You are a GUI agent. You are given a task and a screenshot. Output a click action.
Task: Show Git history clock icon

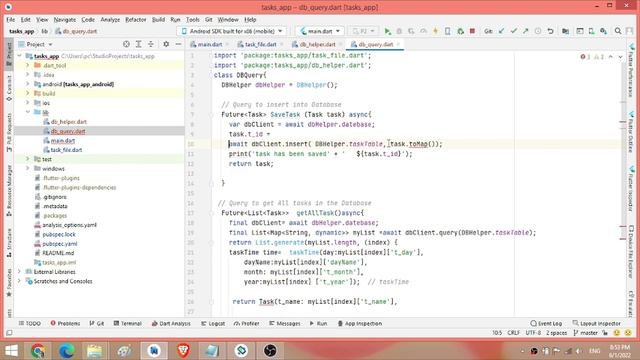click(x=538, y=31)
